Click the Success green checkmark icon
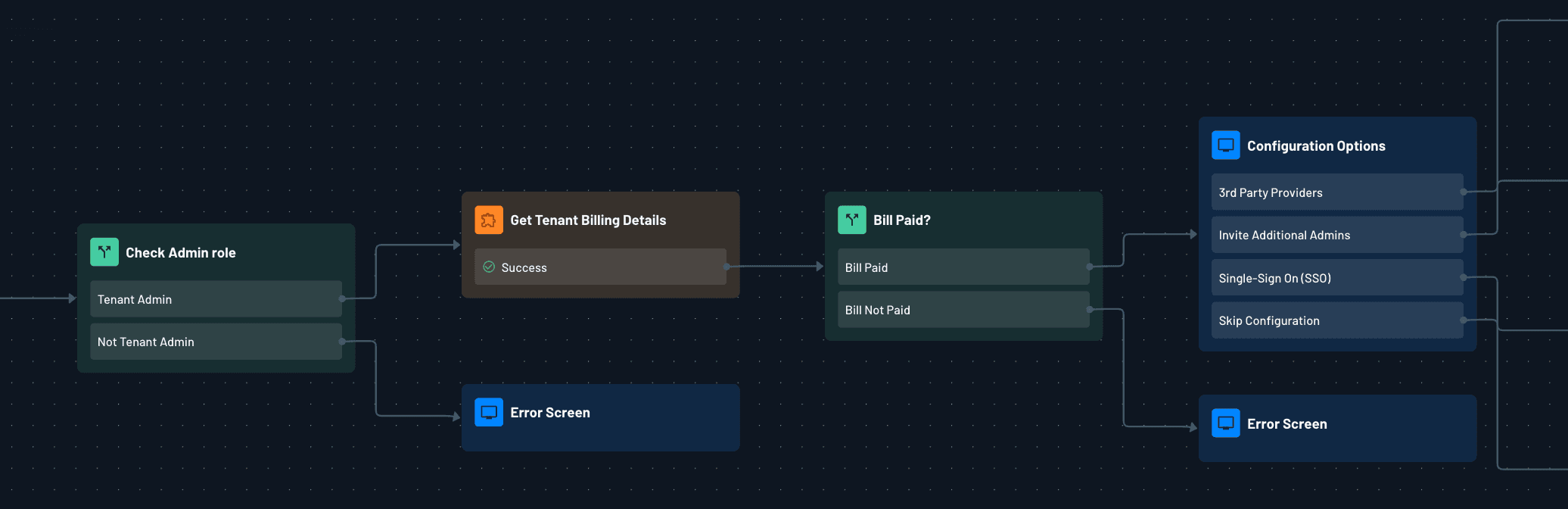1568x509 pixels. 489,267
